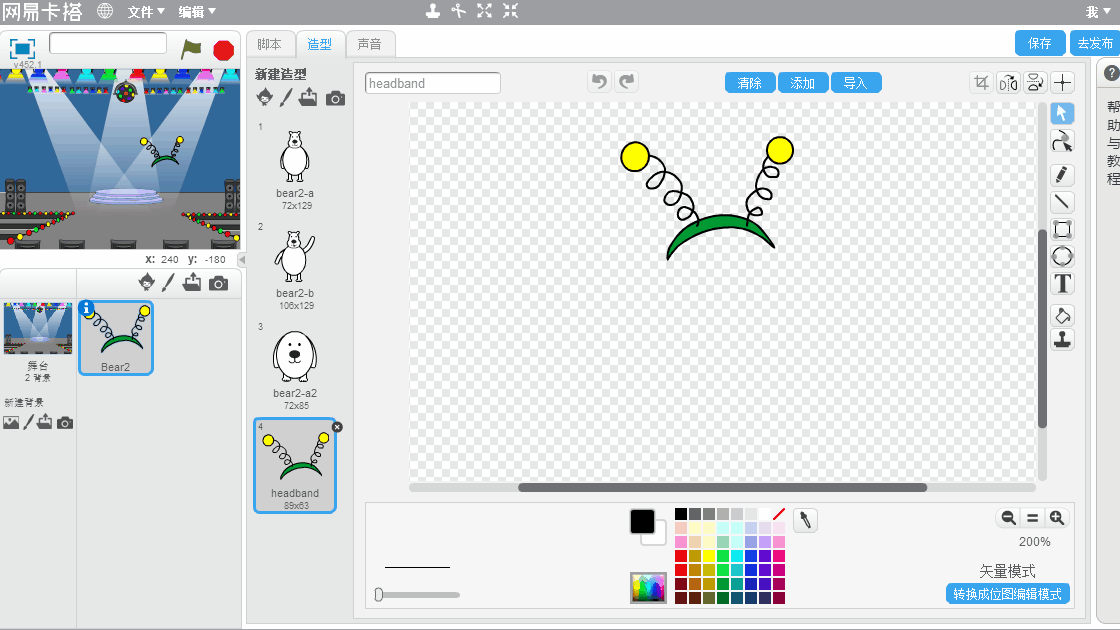Select the Text tool
The width and height of the screenshot is (1120, 630).
point(1062,284)
